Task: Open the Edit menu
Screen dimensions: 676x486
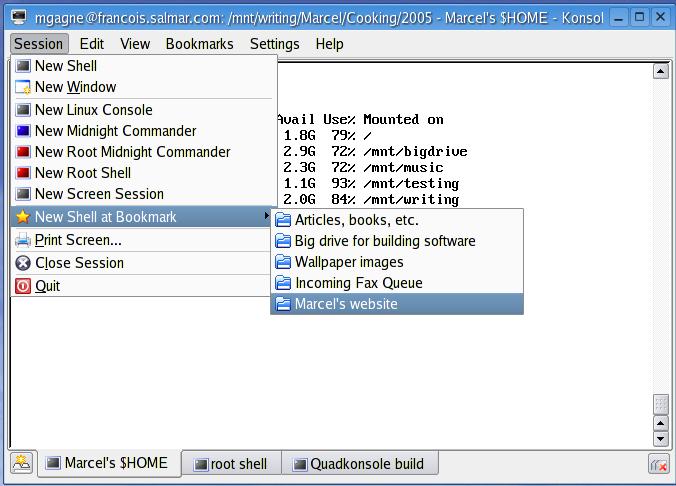Action: tap(91, 44)
